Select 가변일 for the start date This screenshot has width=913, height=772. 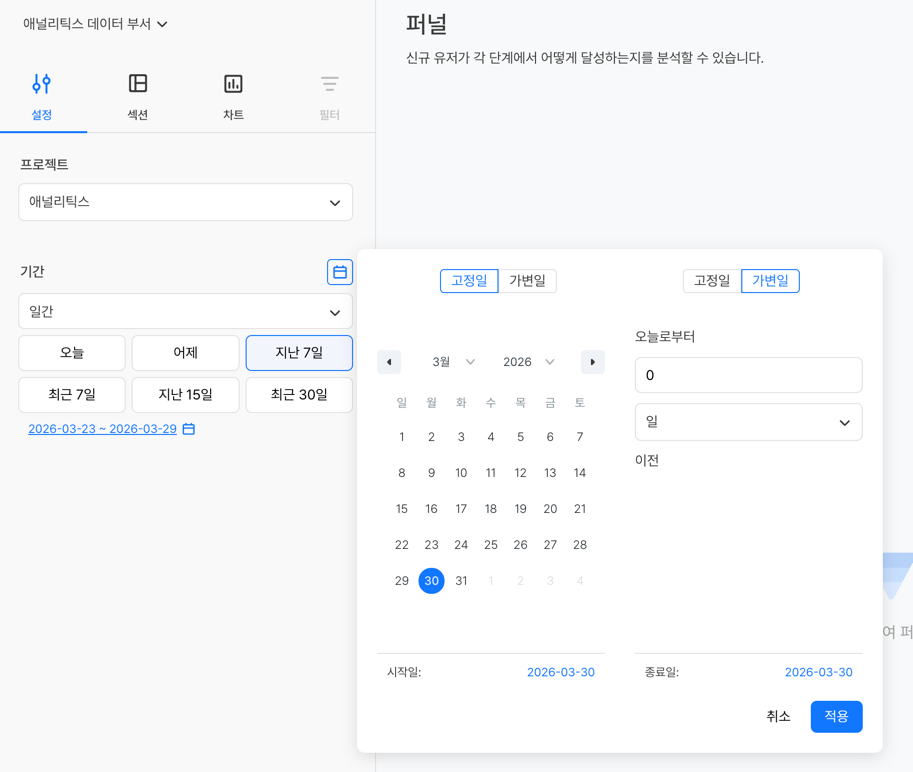pos(528,281)
